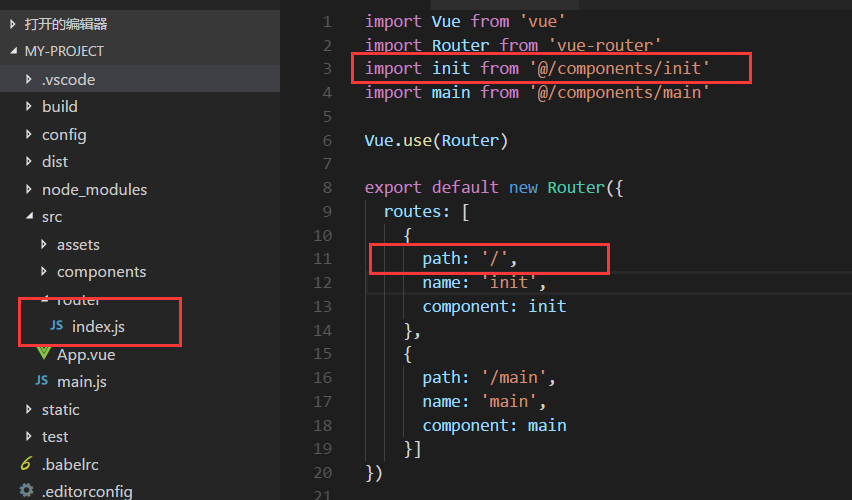Click line number 11 in the gutter

click(323, 259)
